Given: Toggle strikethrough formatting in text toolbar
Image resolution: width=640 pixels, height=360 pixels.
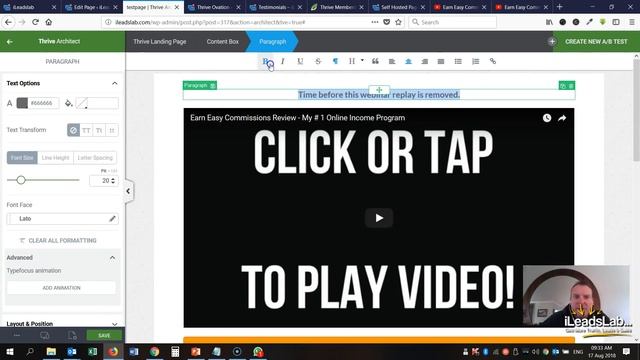Looking at the screenshot, I should tap(318, 61).
